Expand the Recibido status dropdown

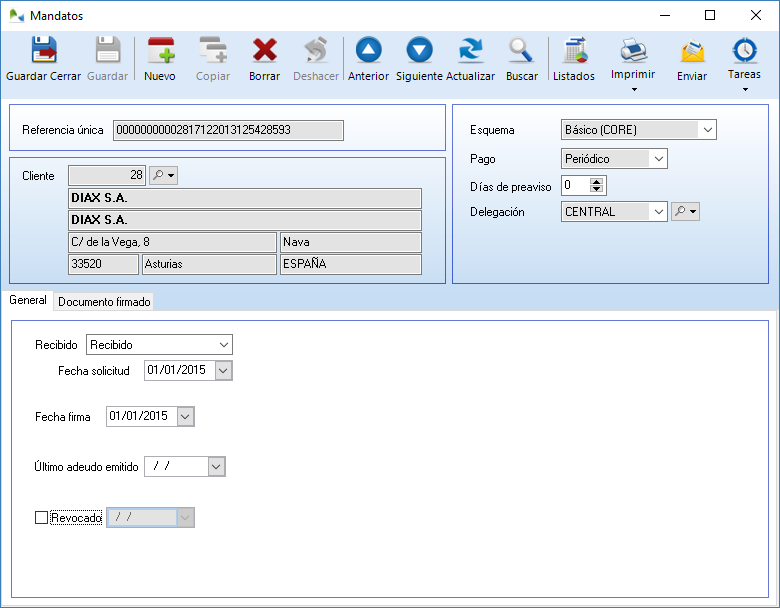point(223,345)
